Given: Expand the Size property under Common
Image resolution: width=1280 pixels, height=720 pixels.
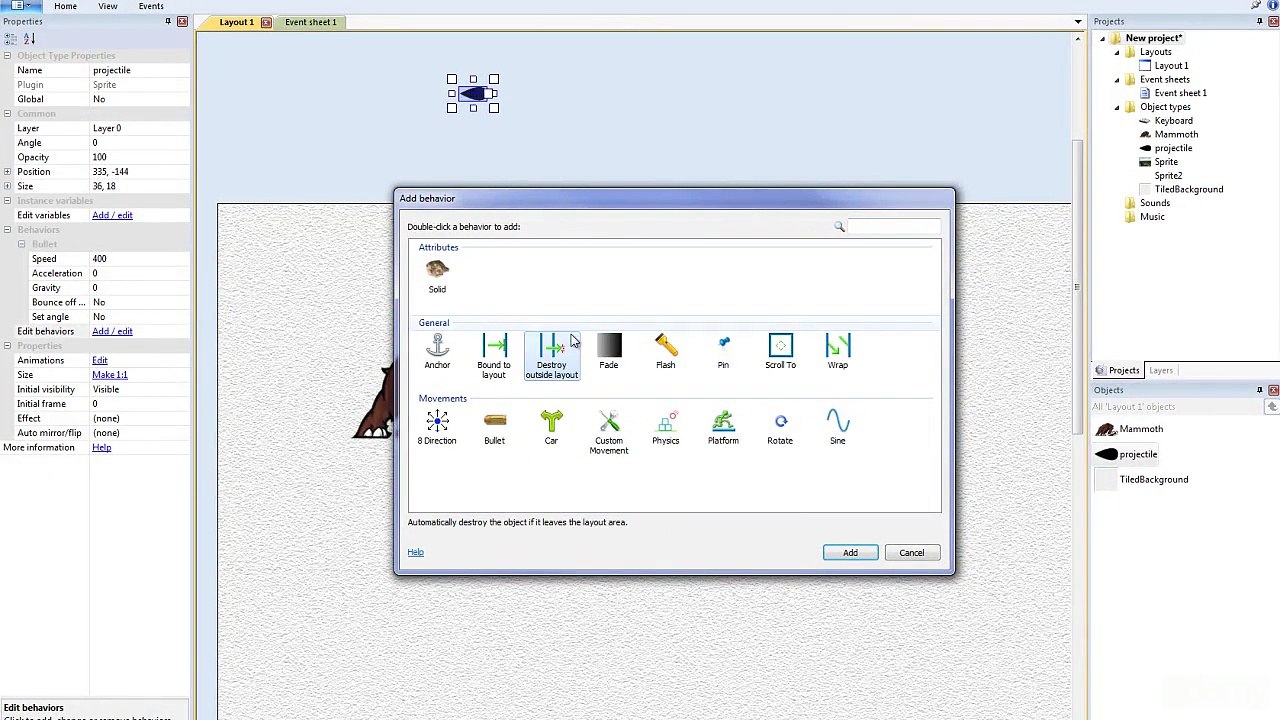Looking at the screenshot, I should click(x=7, y=187).
